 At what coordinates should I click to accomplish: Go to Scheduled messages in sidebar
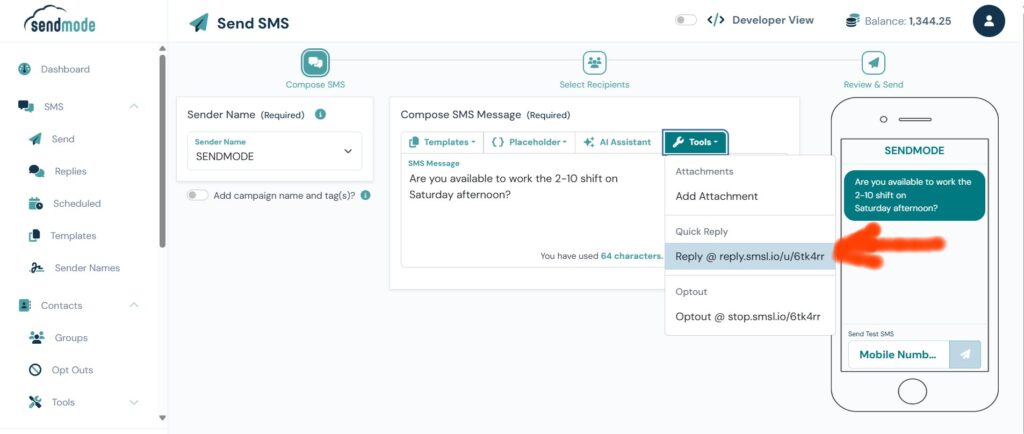[77, 204]
